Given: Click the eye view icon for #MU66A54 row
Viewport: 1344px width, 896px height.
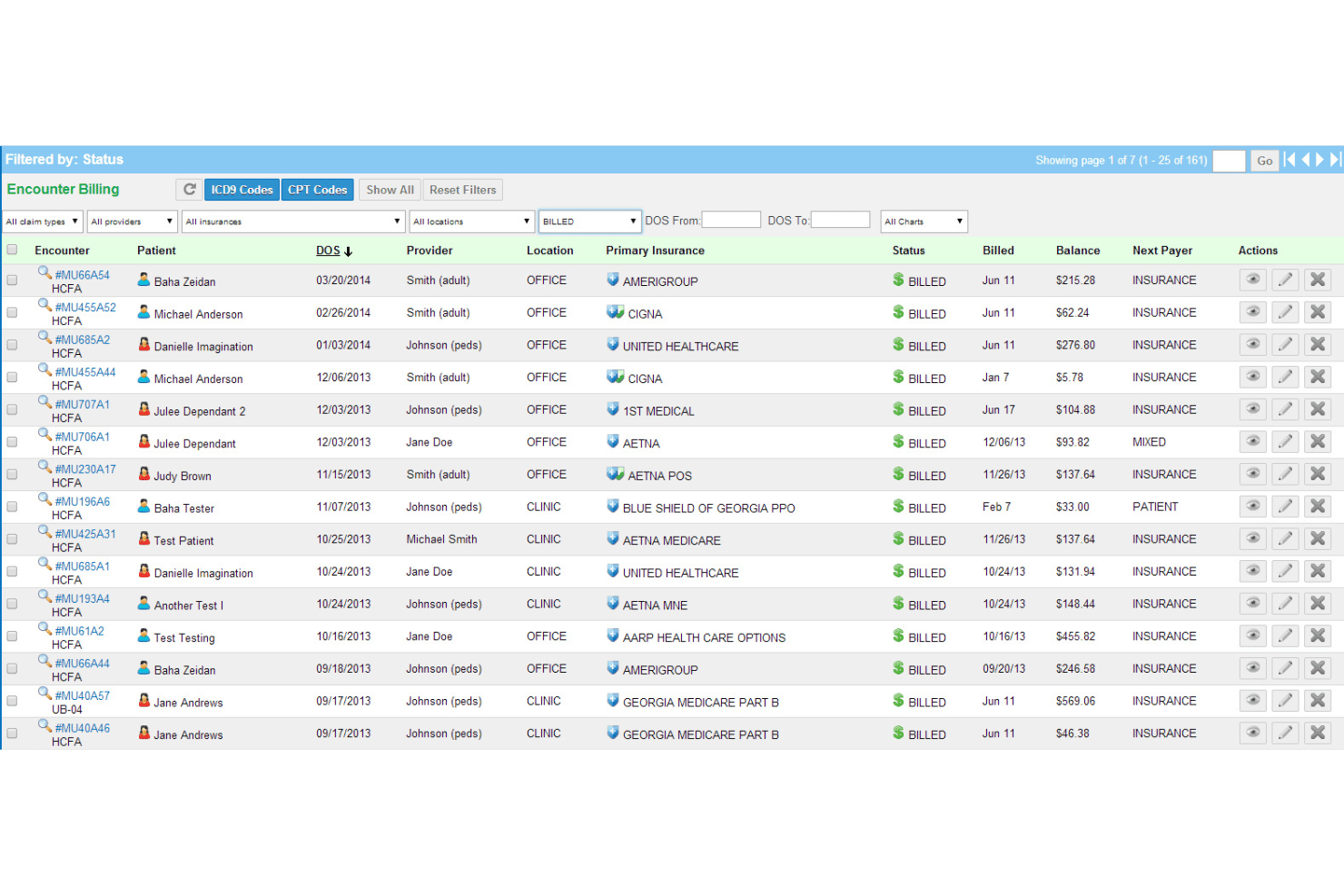Looking at the screenshot, I should click(x=1252, y=280).
